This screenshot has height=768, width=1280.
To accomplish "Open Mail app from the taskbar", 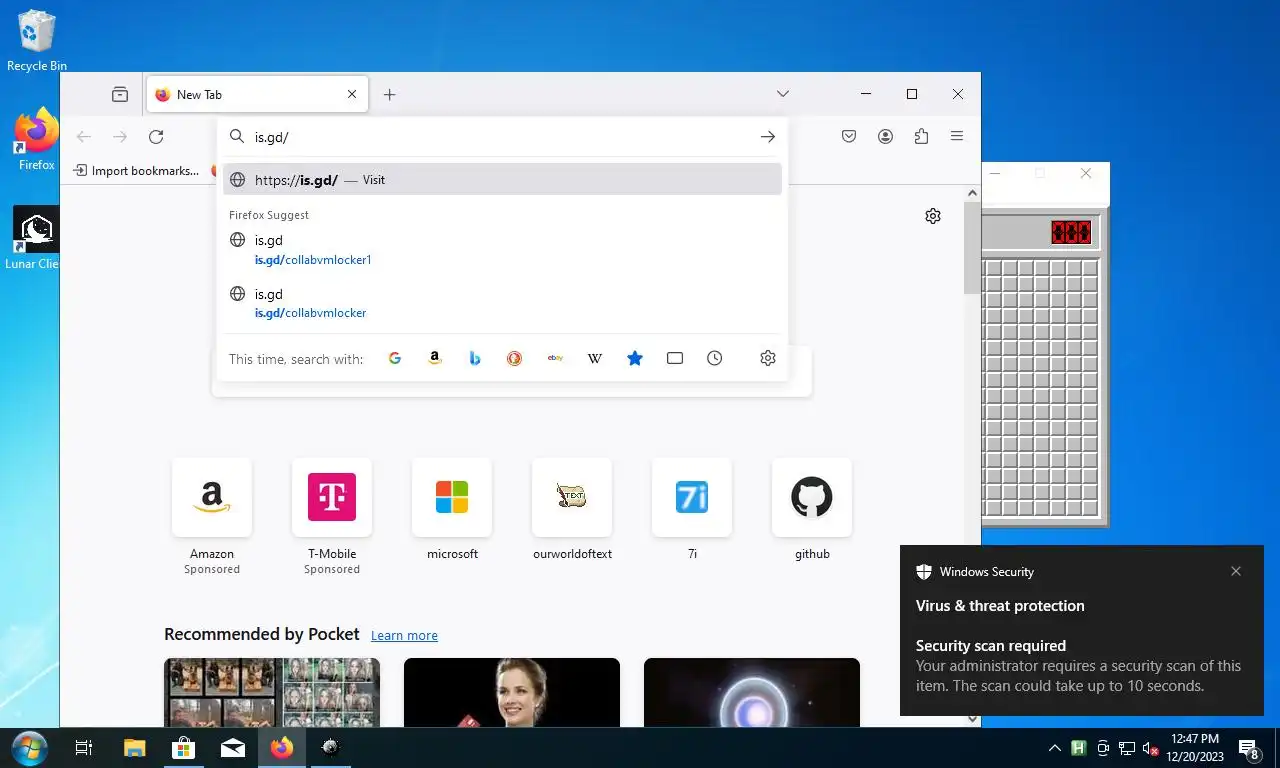I will 233,748.
